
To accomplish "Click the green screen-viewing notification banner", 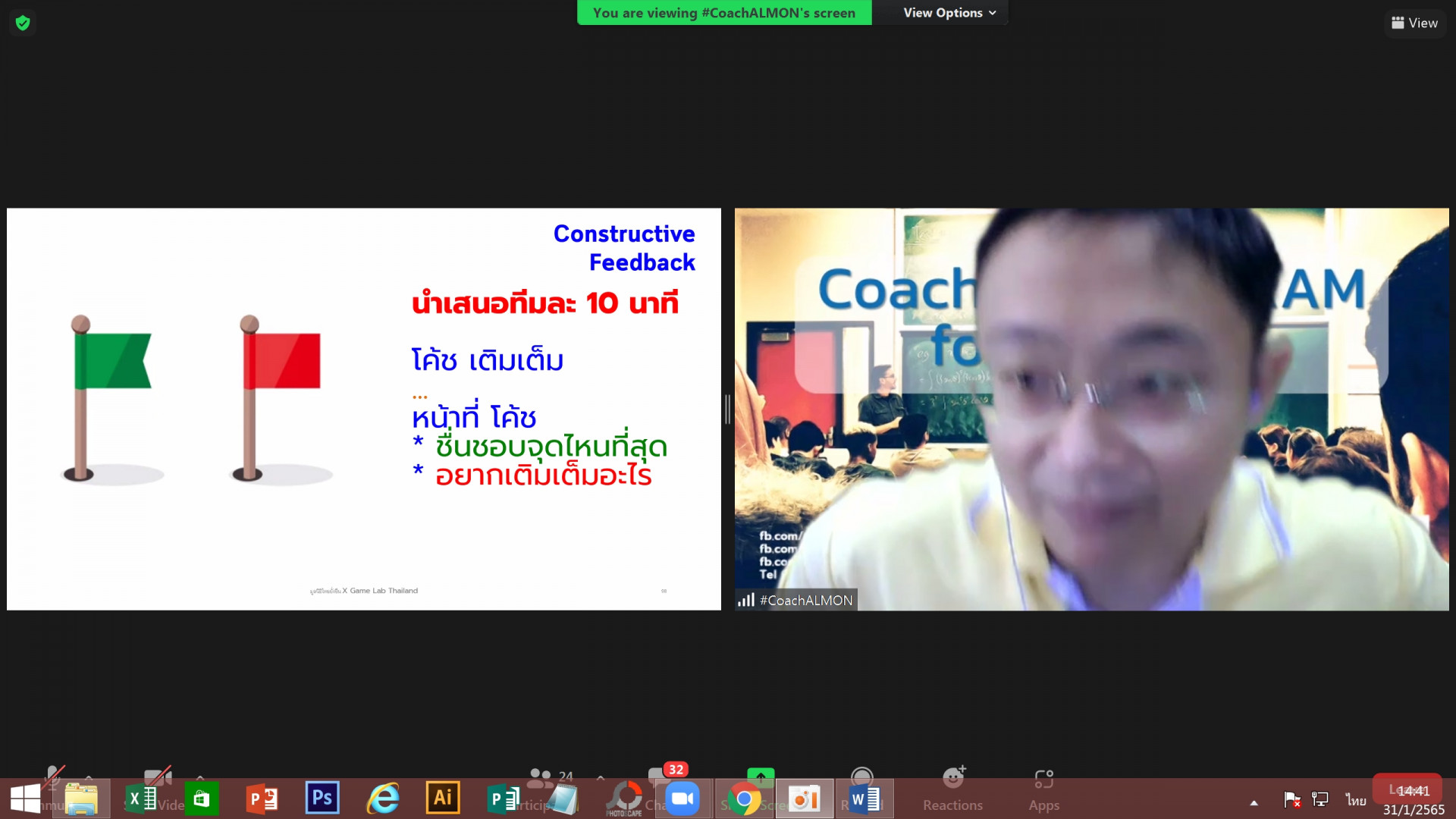I will click(724, 13).
